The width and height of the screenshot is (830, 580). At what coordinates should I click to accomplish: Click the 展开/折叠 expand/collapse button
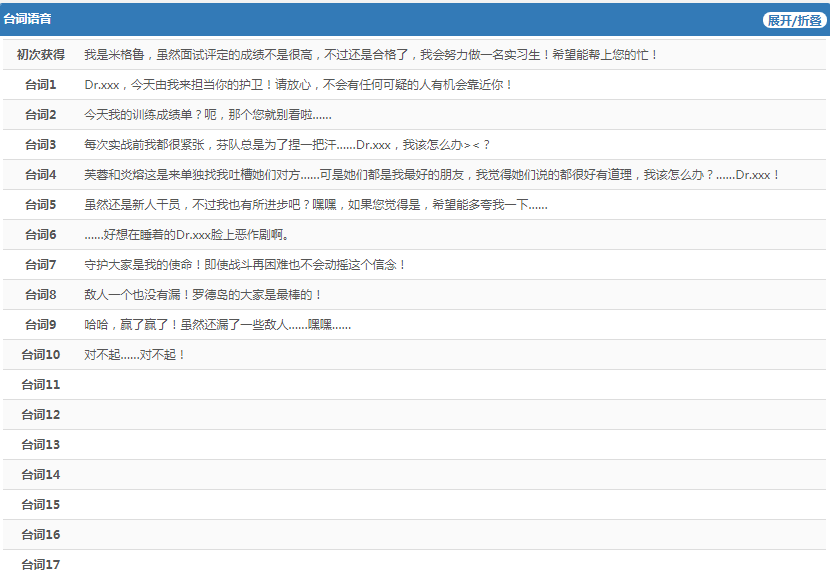pyautogui.click(x=795, y=20)
